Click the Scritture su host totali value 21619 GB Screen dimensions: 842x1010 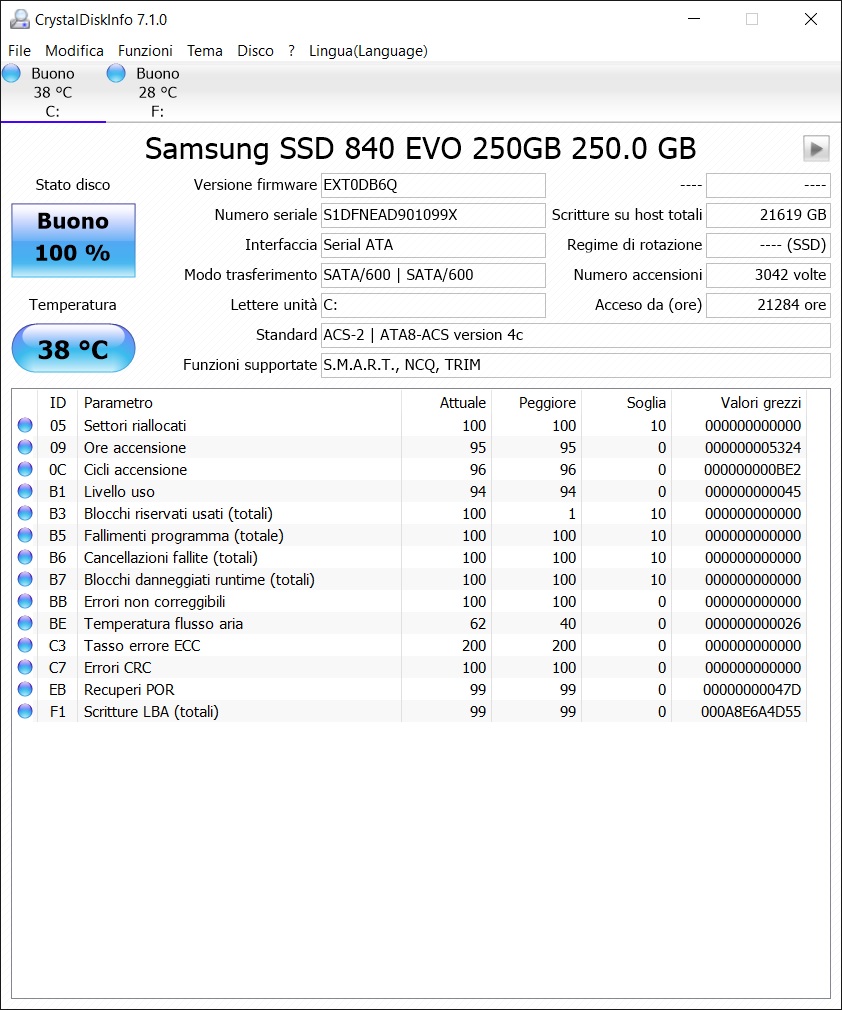pos(768,215)
